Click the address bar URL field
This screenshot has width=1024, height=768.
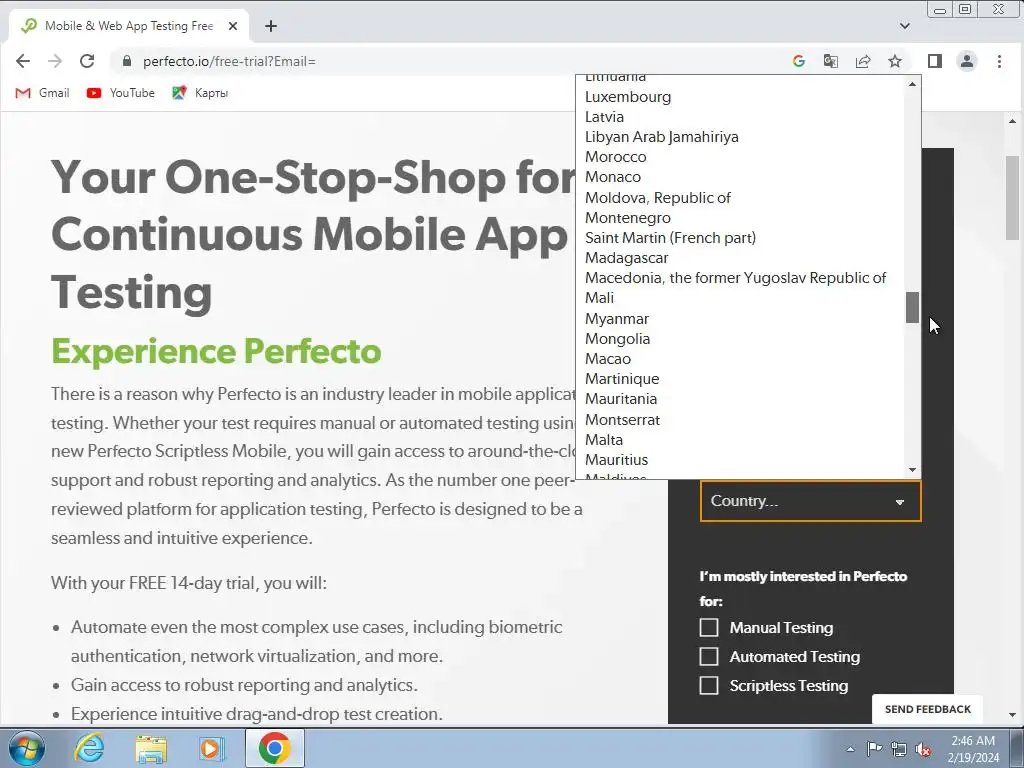click(x=451, y=61)
